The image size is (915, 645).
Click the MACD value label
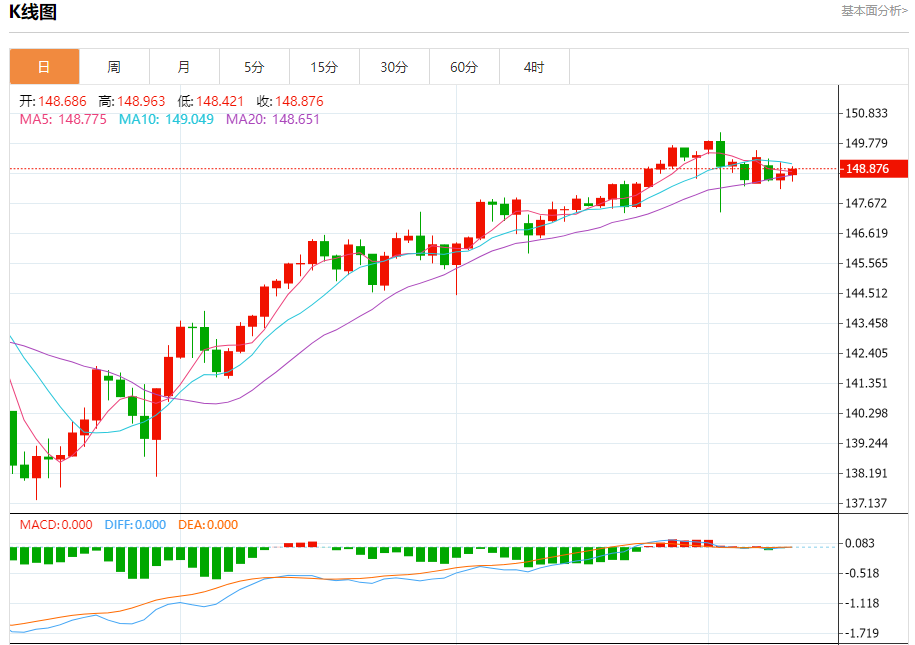(x=56, y=524)
